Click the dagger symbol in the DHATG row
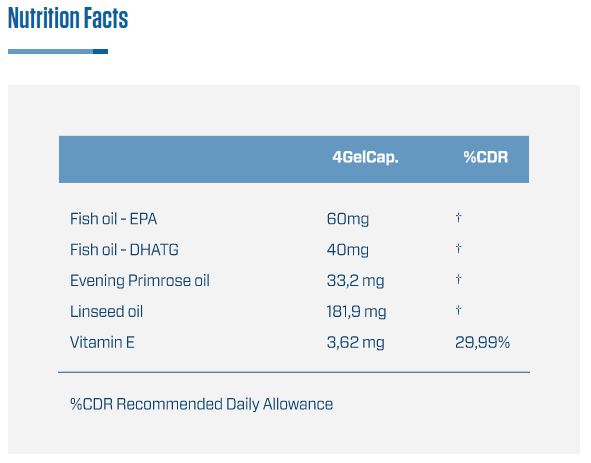 pos(458,248)
